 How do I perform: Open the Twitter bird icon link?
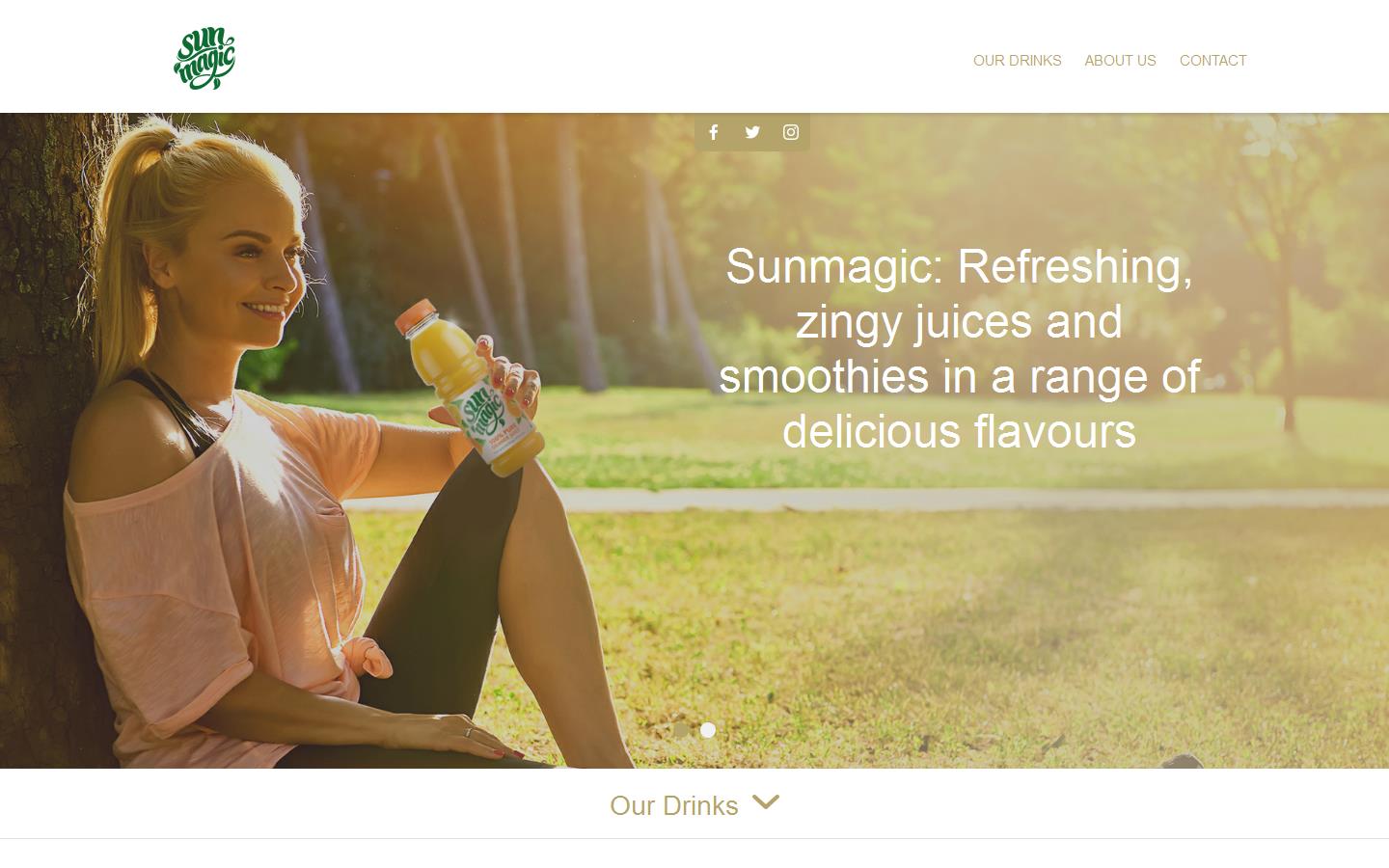[752, 132]
